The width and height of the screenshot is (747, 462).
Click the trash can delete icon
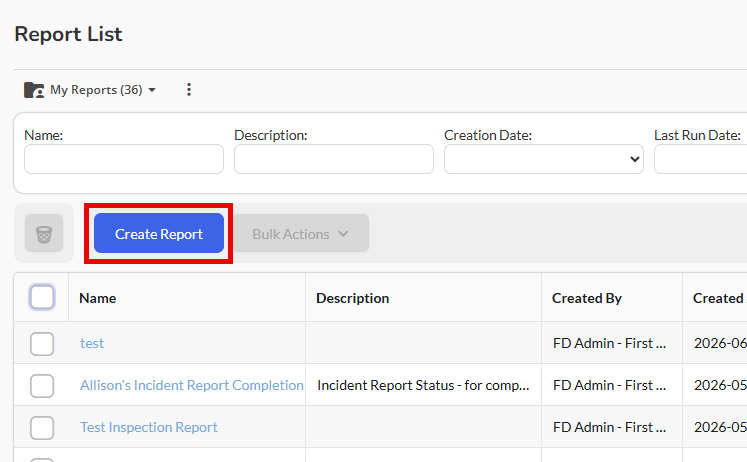[x=44, y=233]
